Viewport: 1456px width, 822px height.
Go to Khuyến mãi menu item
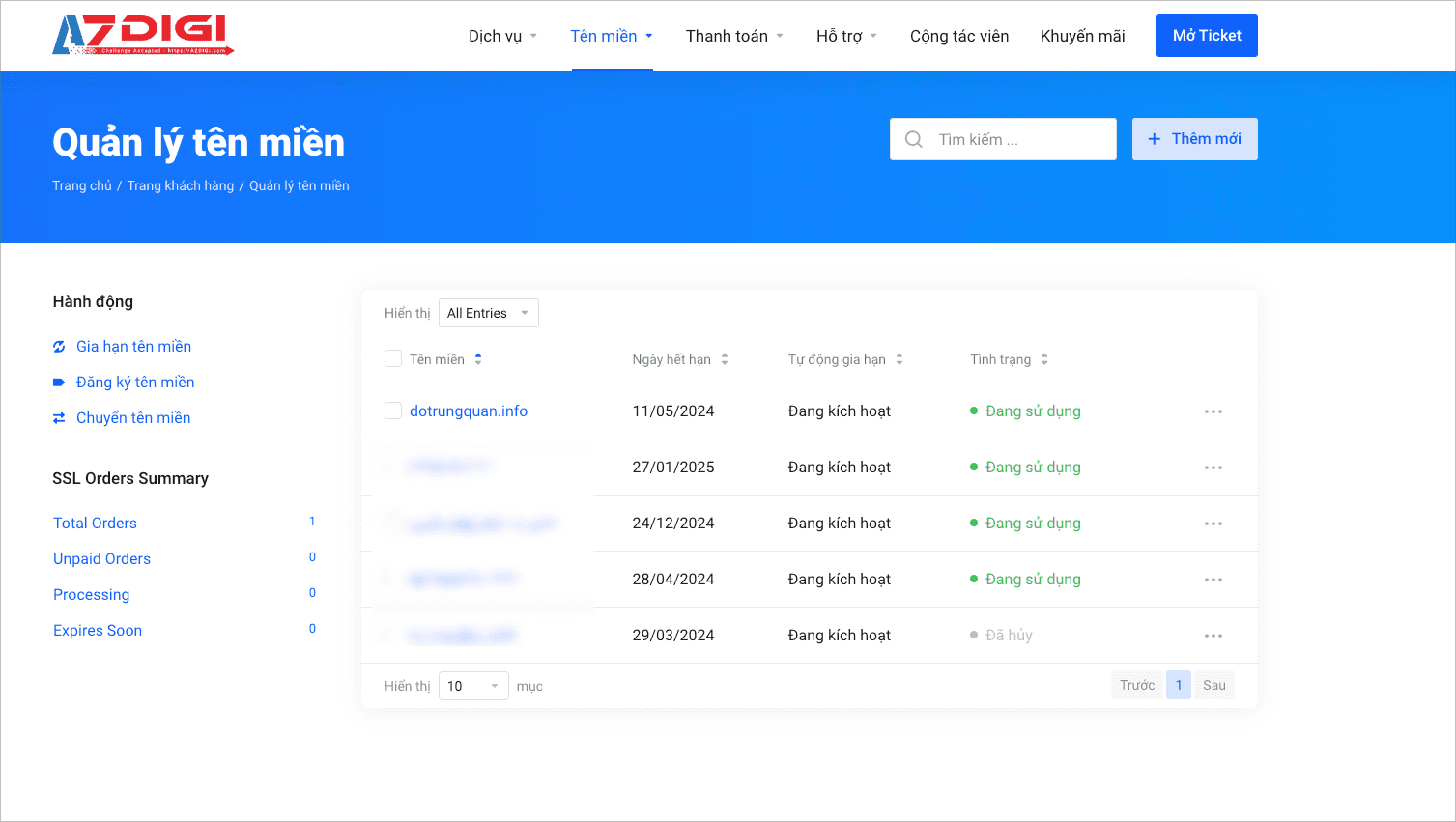1082,36
